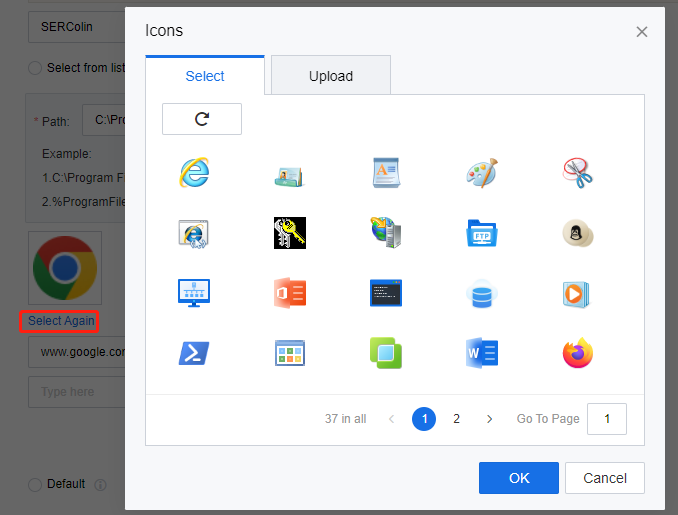The image size is (678, 515).
Task: Select the Internet Explorer settings window icon
Action: 194,234
